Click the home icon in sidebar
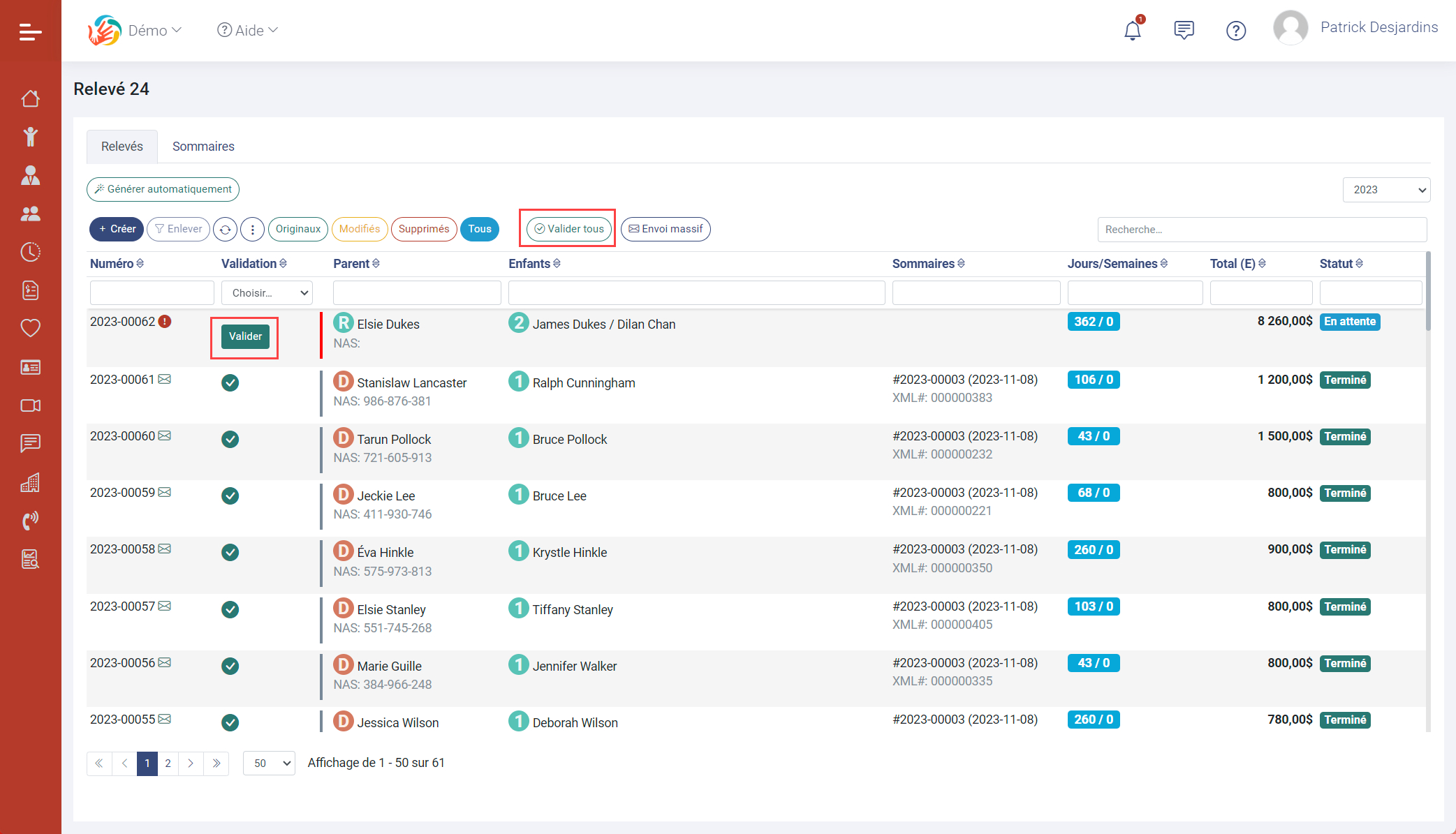This screenshot has width=1456, height=834. click(30, 98)
